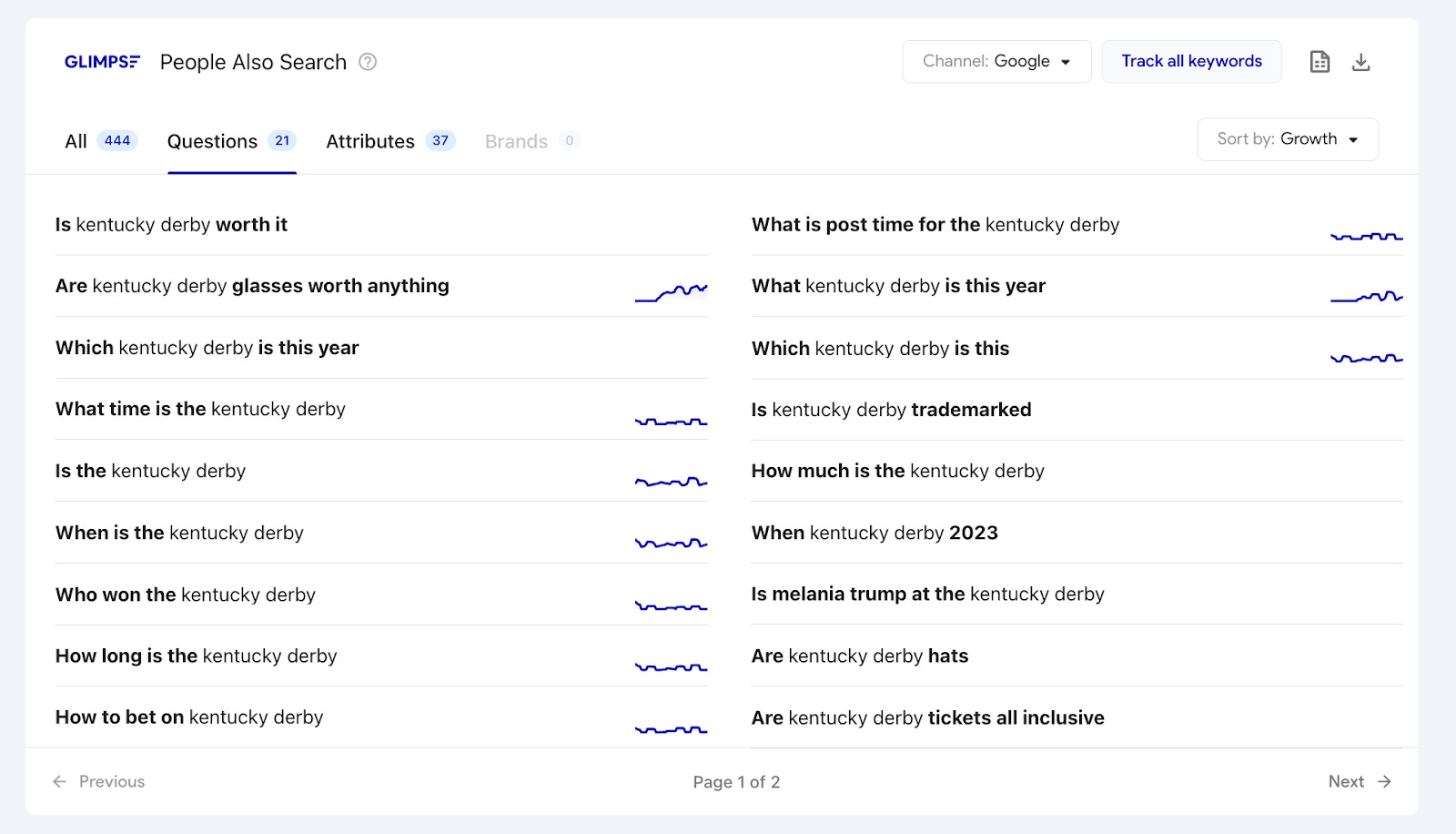Open the All keywords tab

(x=76, y=141)
